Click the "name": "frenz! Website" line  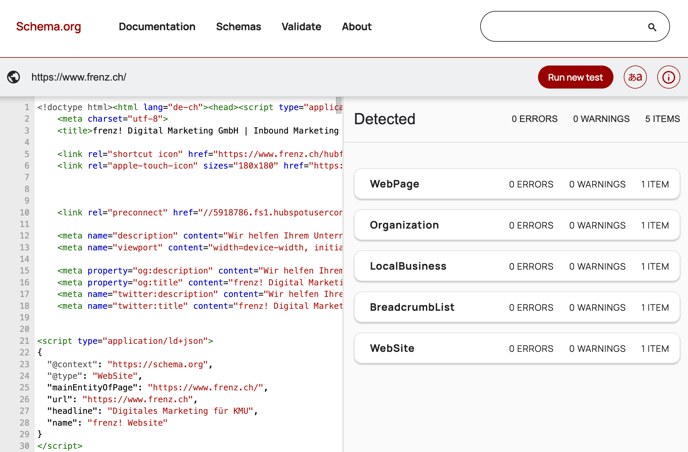point(107,423)
